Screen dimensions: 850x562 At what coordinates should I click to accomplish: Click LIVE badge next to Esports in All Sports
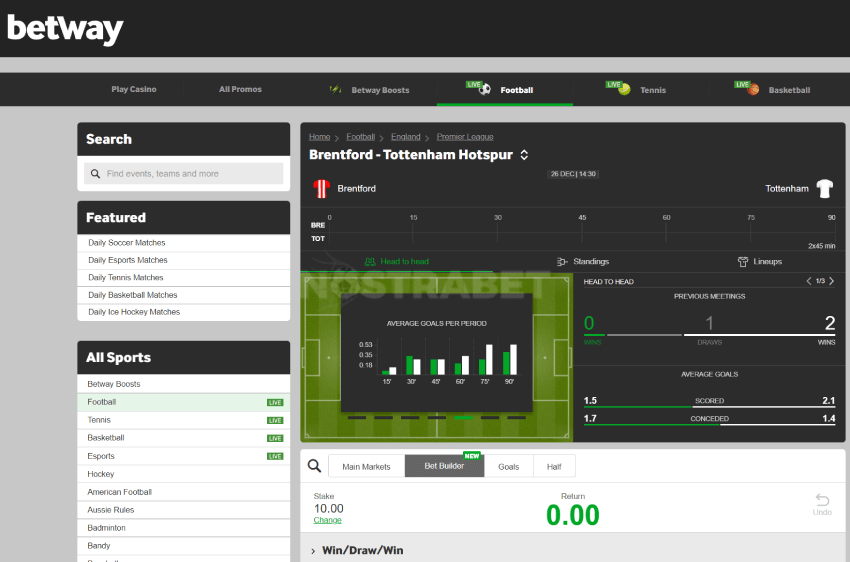point(275,456)
